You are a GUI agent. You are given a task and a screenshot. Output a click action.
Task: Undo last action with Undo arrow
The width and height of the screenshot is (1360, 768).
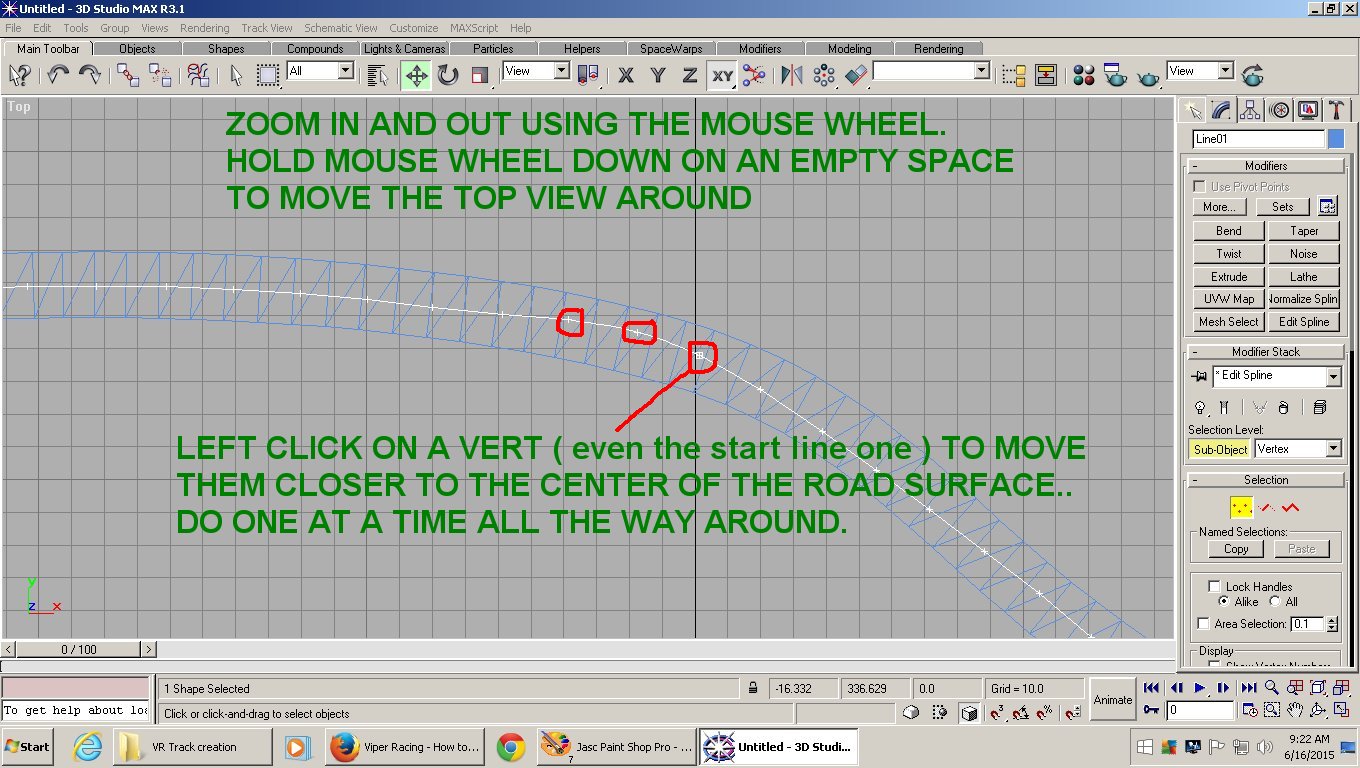tap(58, 75)
